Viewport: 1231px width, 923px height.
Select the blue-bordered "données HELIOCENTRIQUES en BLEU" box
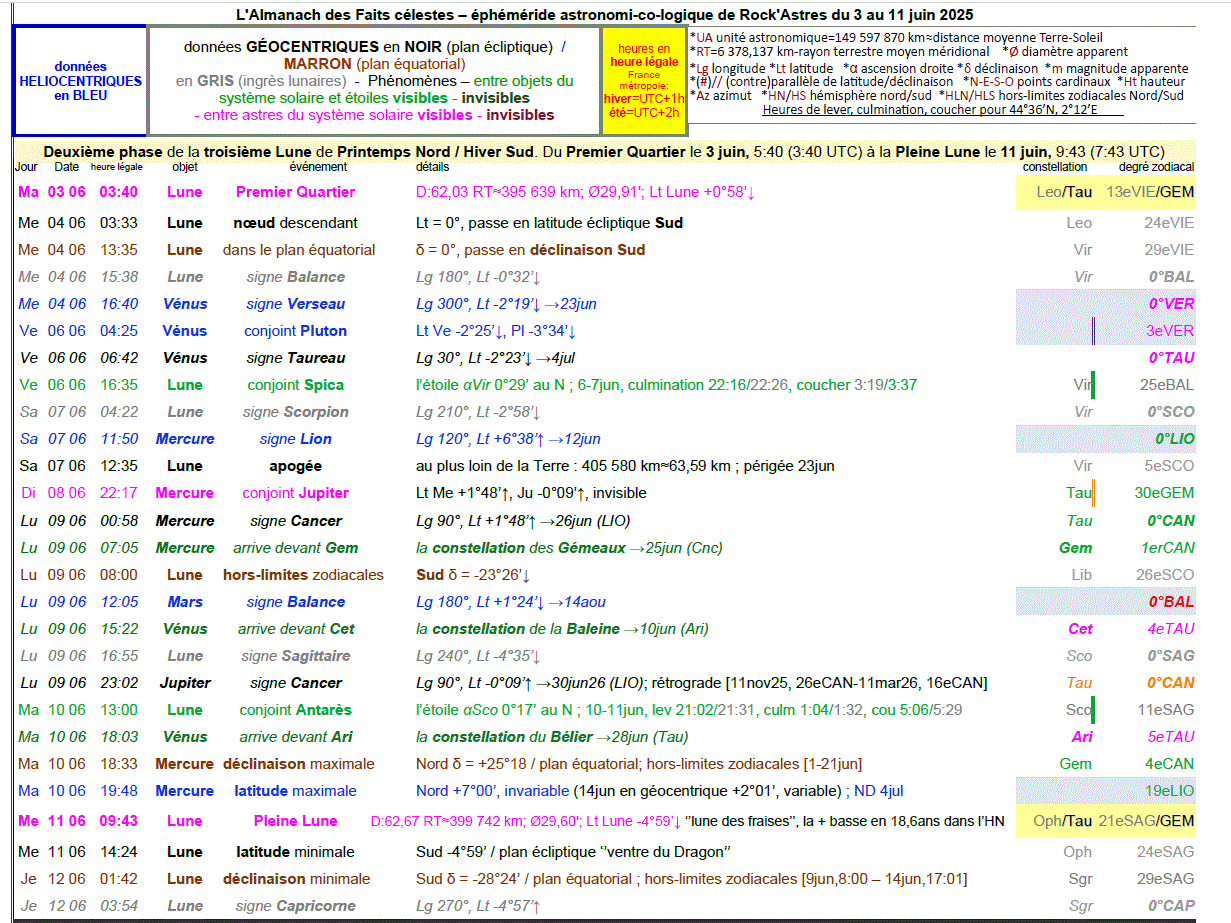(80, 81)
